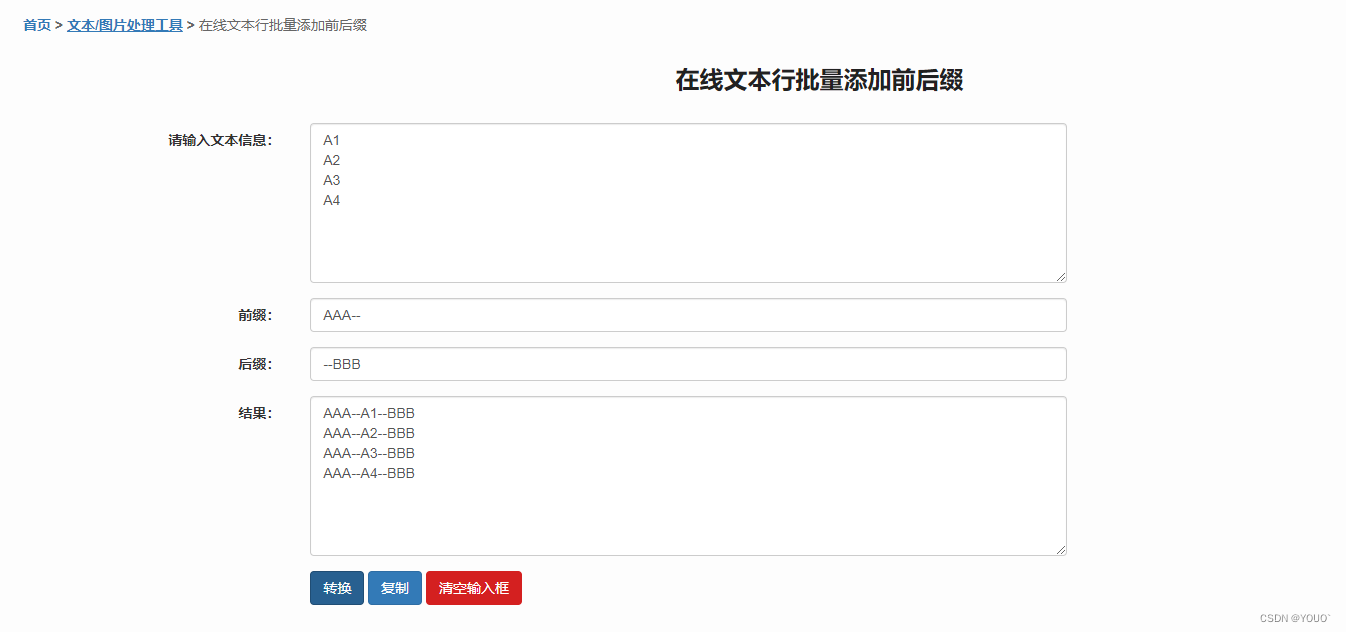Click into the 后缀 input field

point(688,364)
